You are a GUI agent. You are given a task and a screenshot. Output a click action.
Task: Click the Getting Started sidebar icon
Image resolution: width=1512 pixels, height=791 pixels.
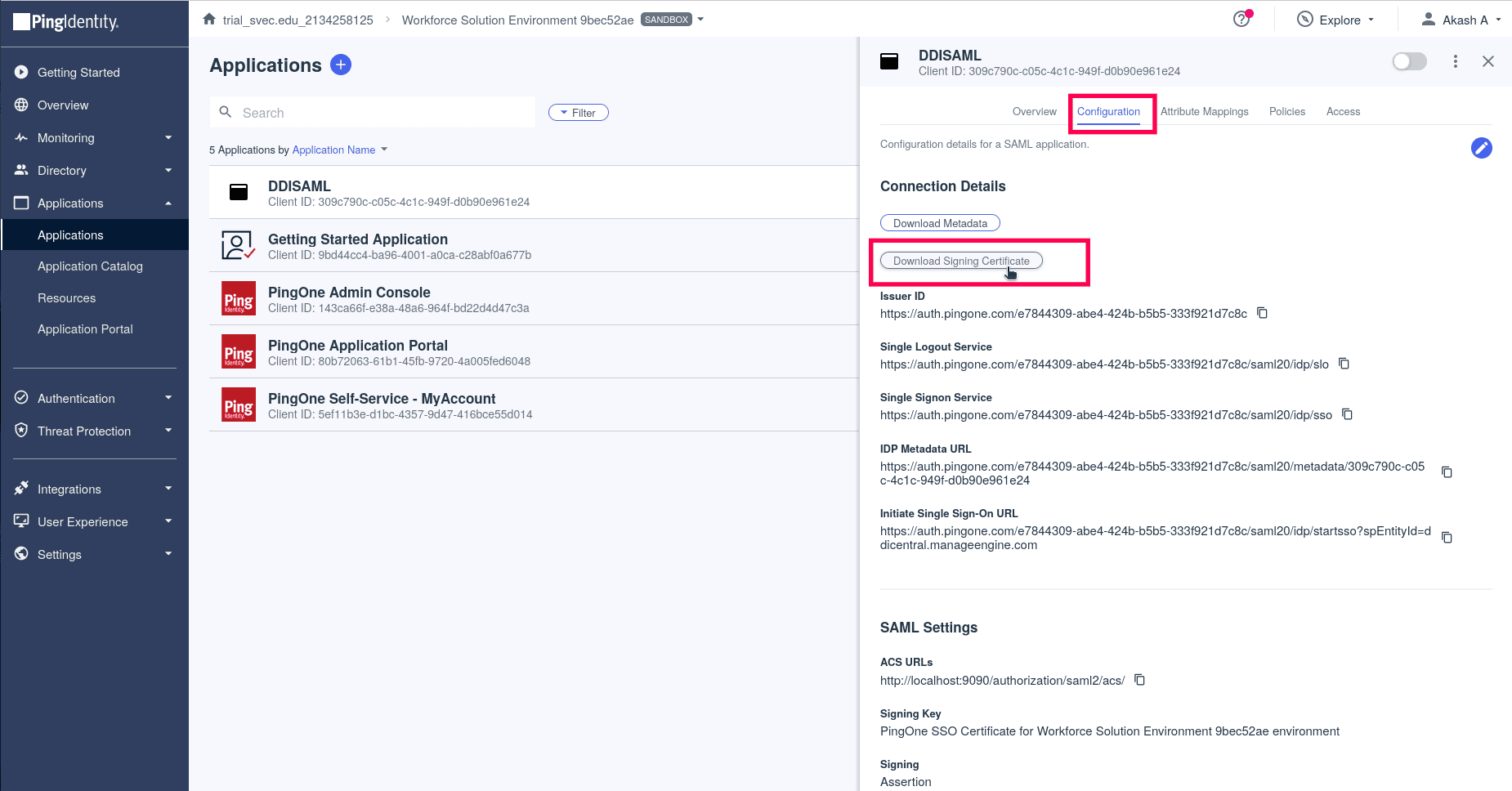point(21,72)
